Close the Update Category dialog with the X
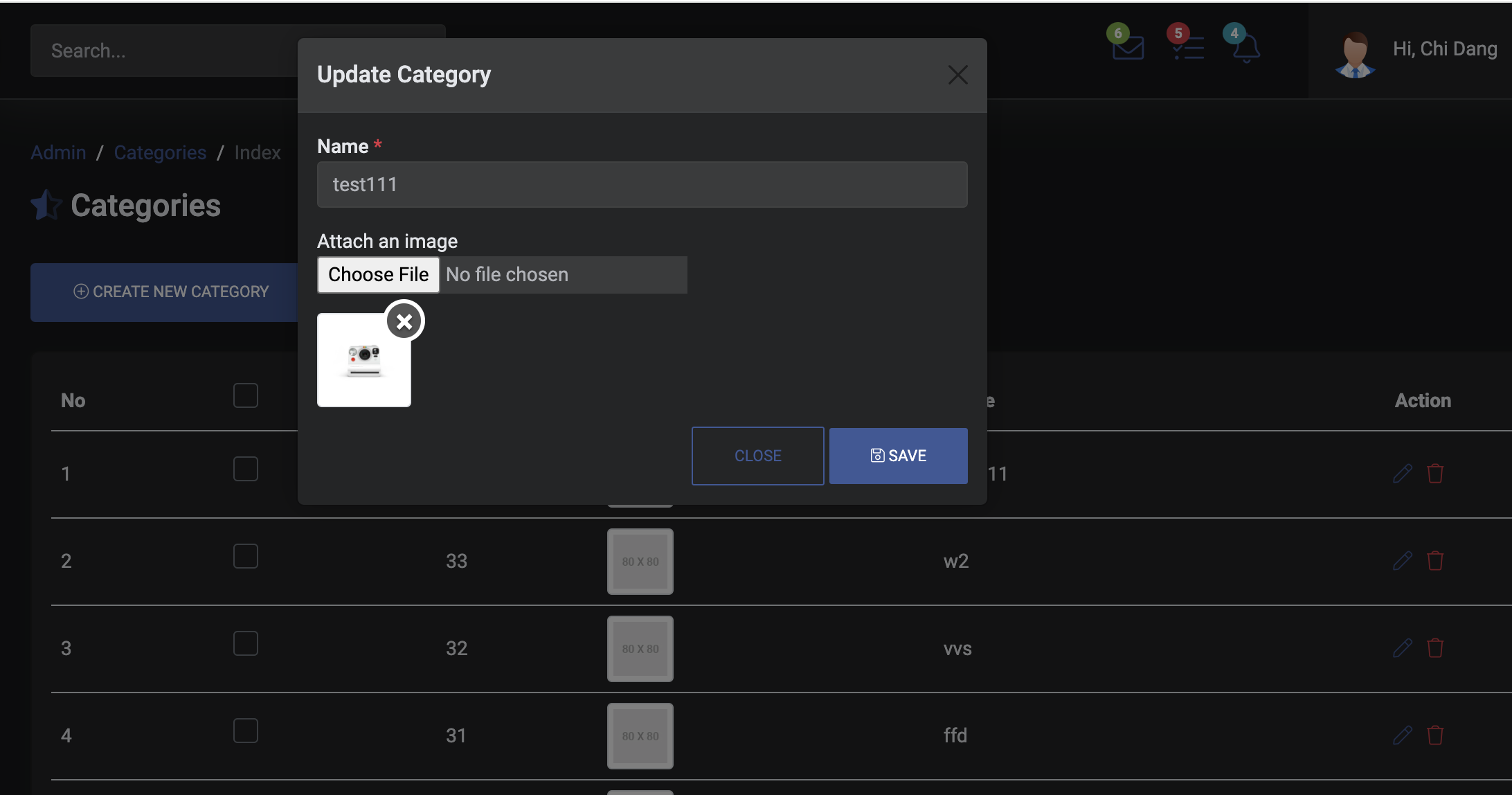 (x=957, y=75)
